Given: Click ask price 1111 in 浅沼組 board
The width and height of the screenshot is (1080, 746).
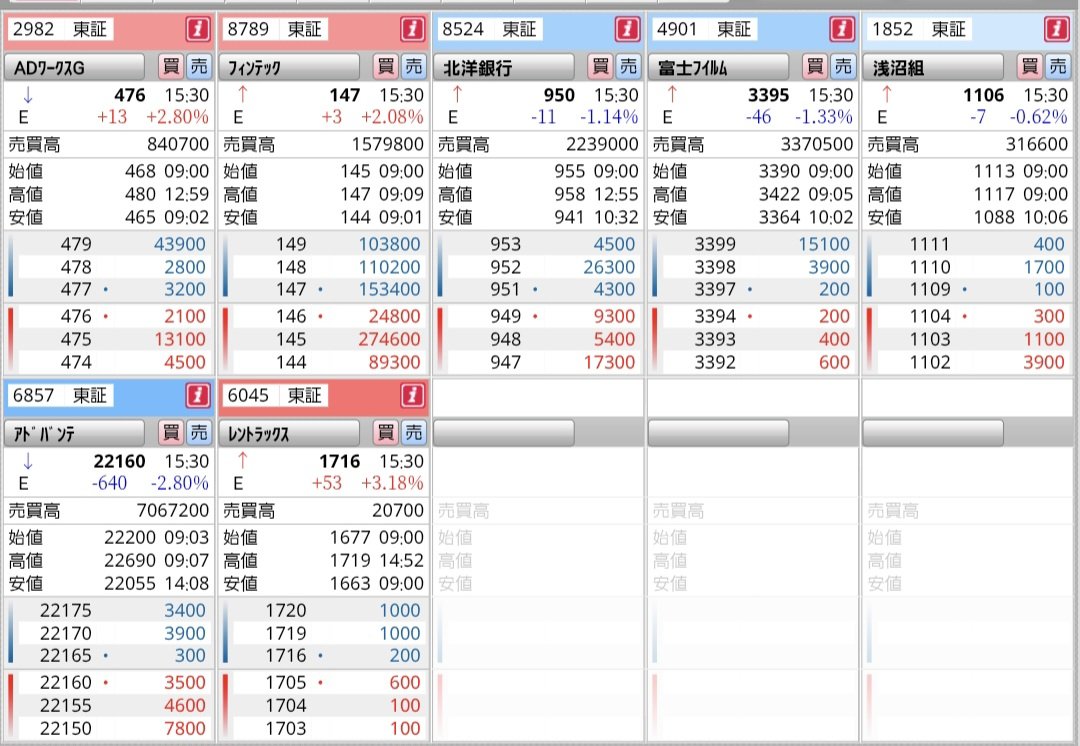Looking at the screenshot, I should click(930, 244).
